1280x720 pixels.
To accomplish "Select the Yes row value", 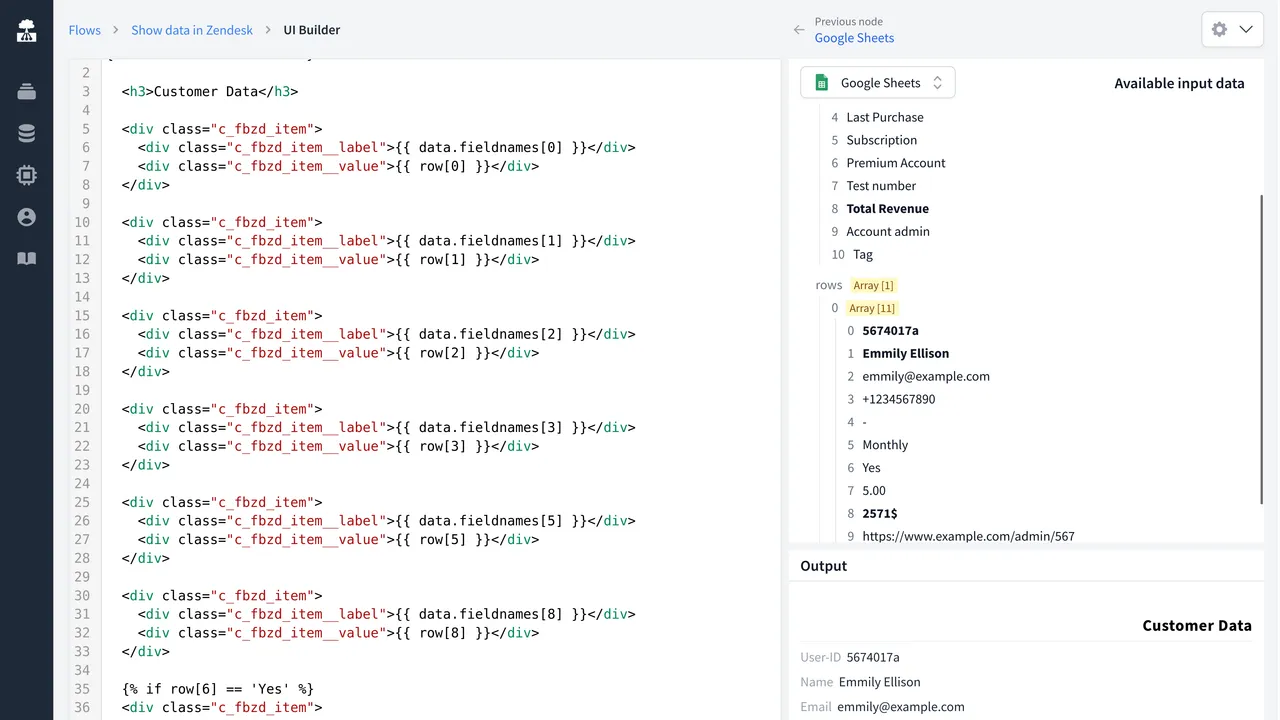I will 871,468.
